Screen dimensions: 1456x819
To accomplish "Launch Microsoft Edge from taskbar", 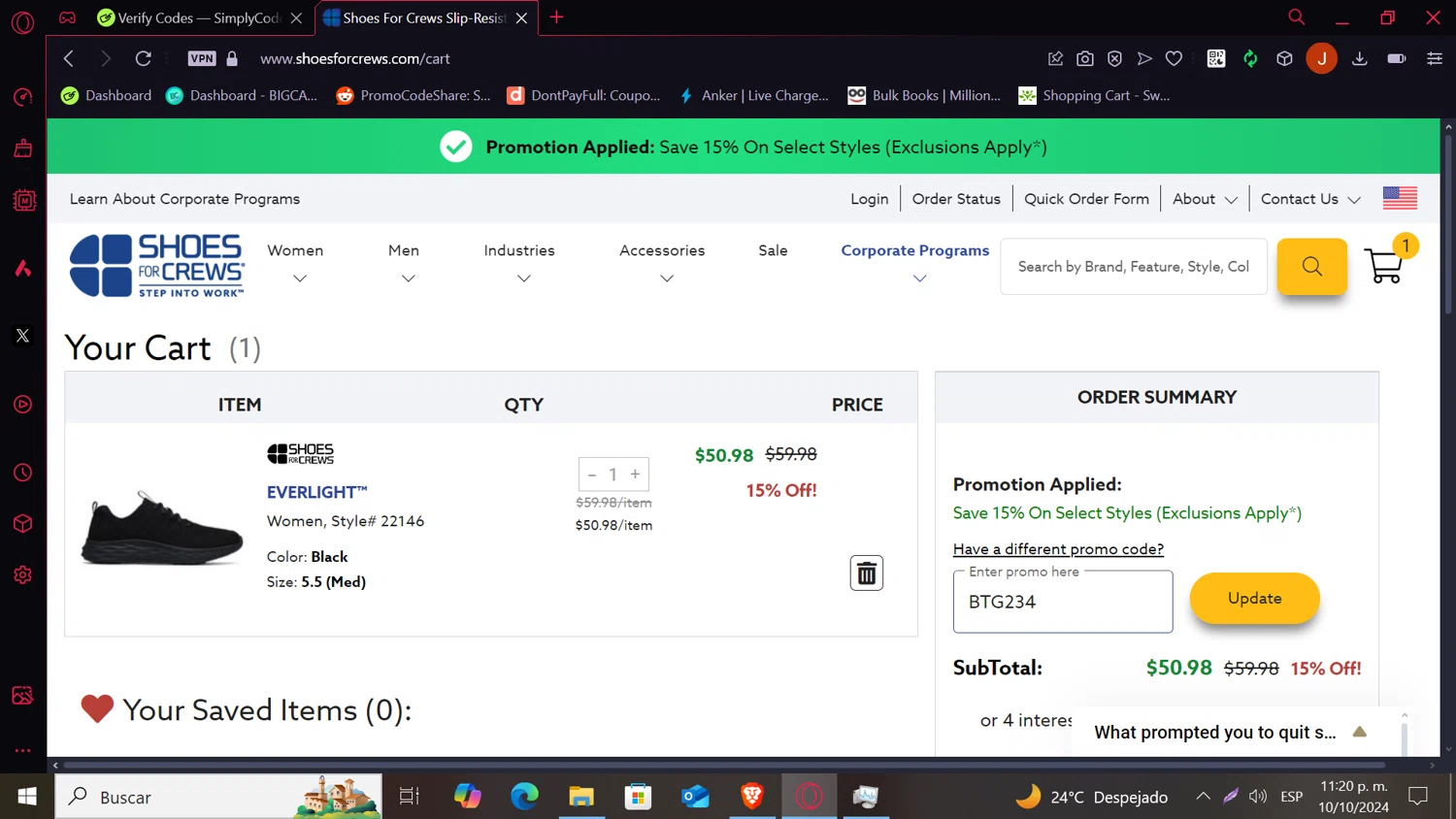I will click(x=524, y=797).
